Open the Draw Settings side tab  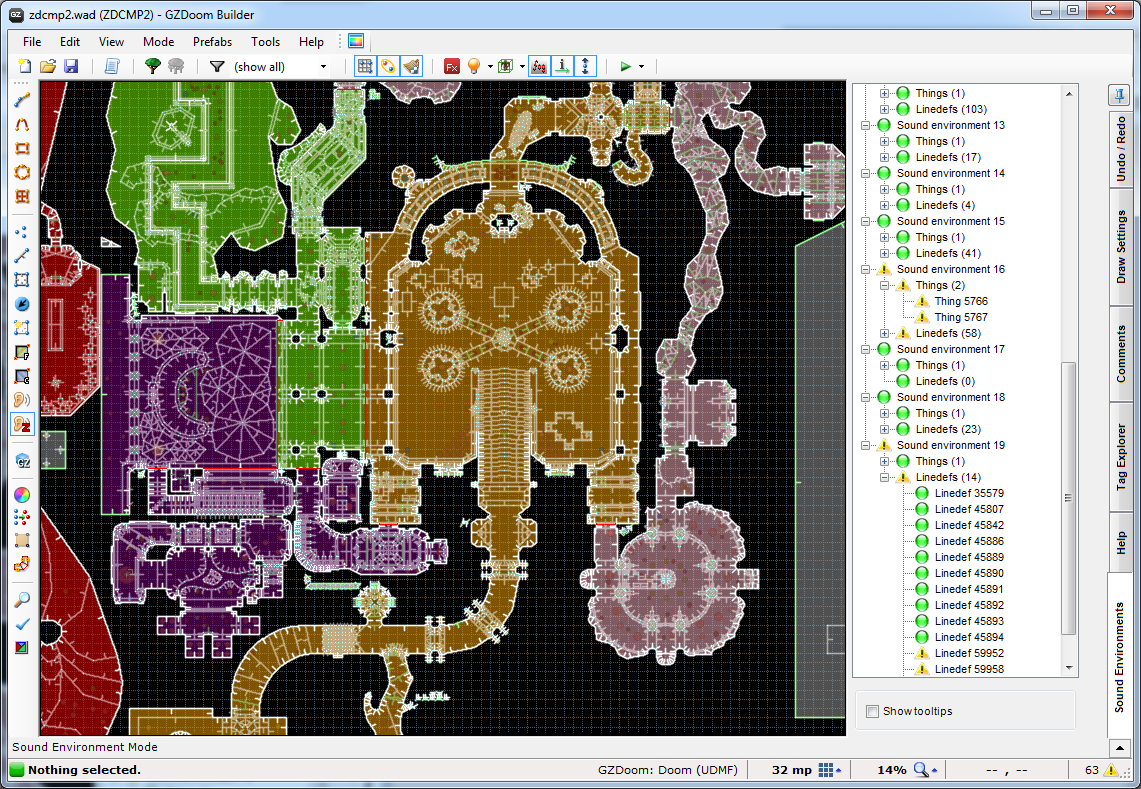coord(1121,247)
